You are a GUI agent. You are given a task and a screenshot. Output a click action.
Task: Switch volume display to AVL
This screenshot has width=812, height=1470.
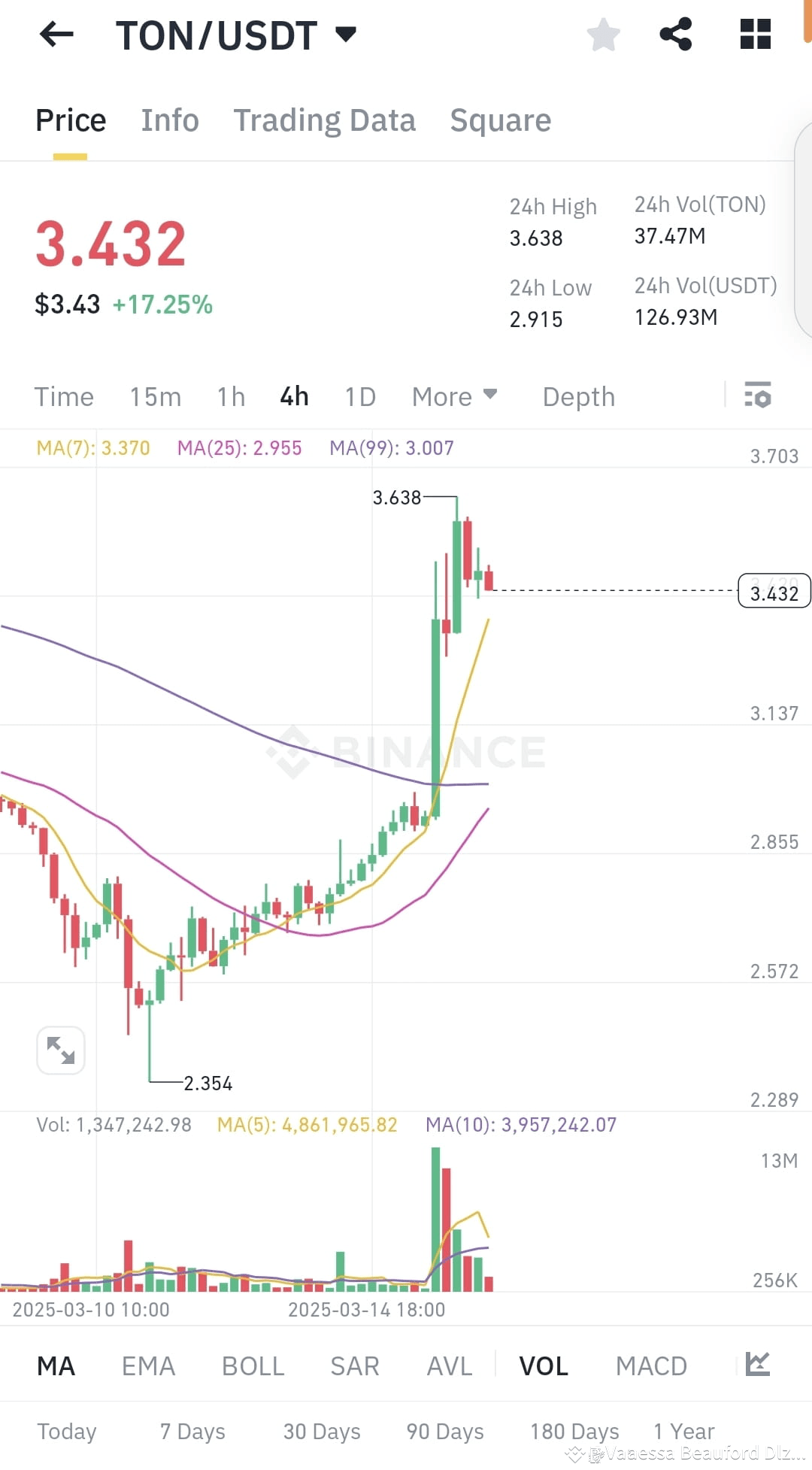448,1366
